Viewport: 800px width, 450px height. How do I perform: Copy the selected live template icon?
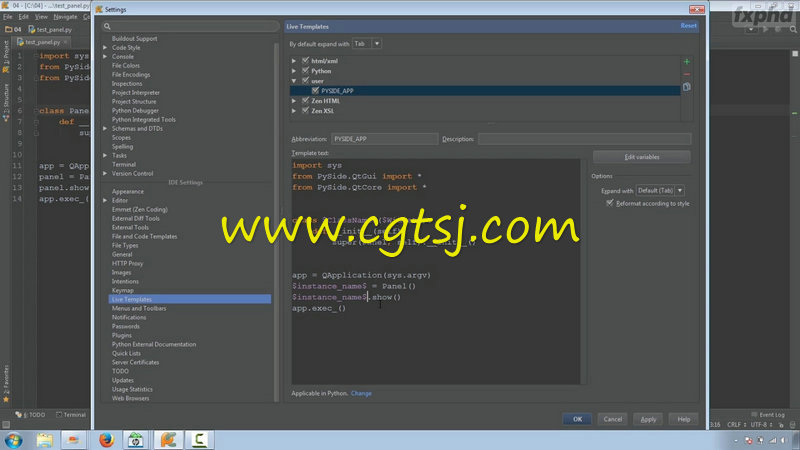[687, 87]
